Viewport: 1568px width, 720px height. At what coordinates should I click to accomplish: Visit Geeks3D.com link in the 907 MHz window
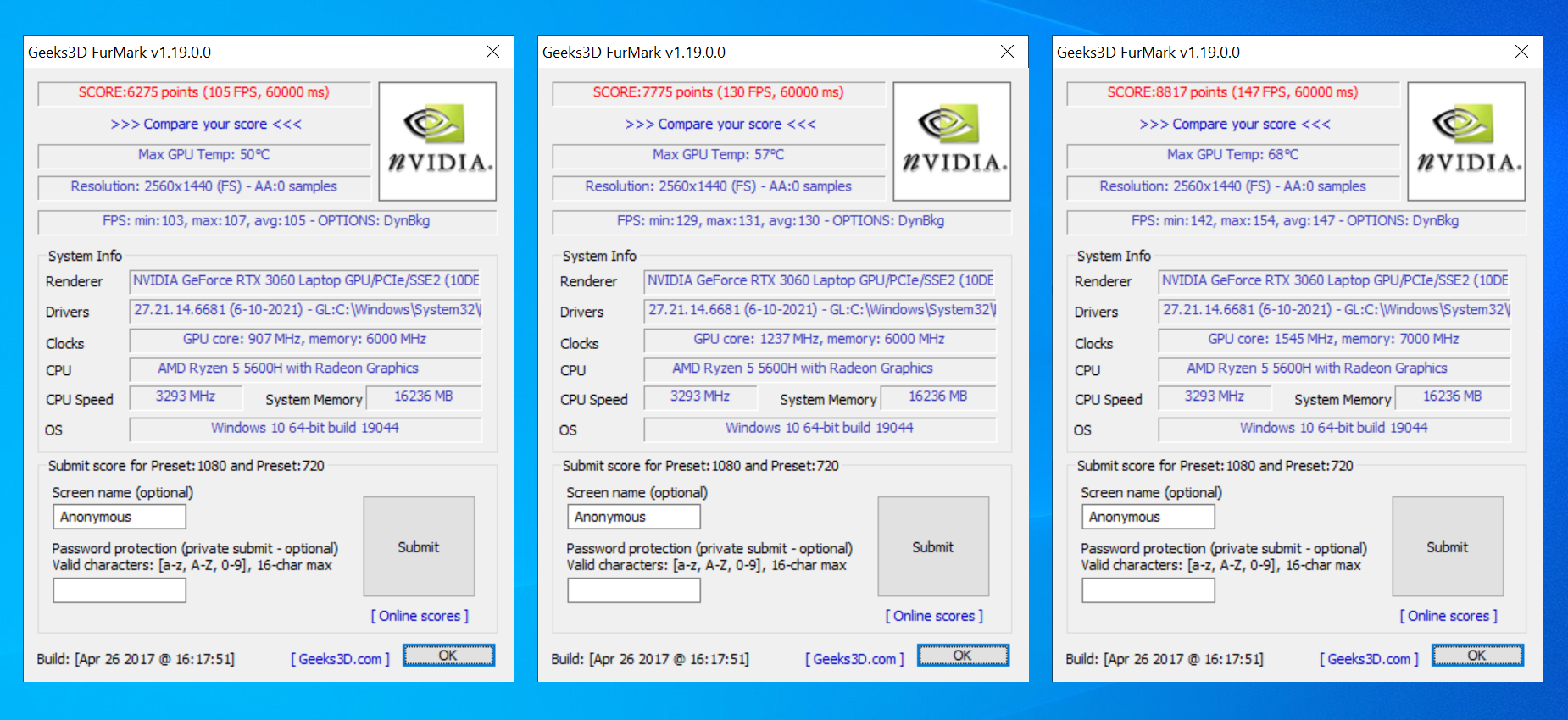[340, 659]
